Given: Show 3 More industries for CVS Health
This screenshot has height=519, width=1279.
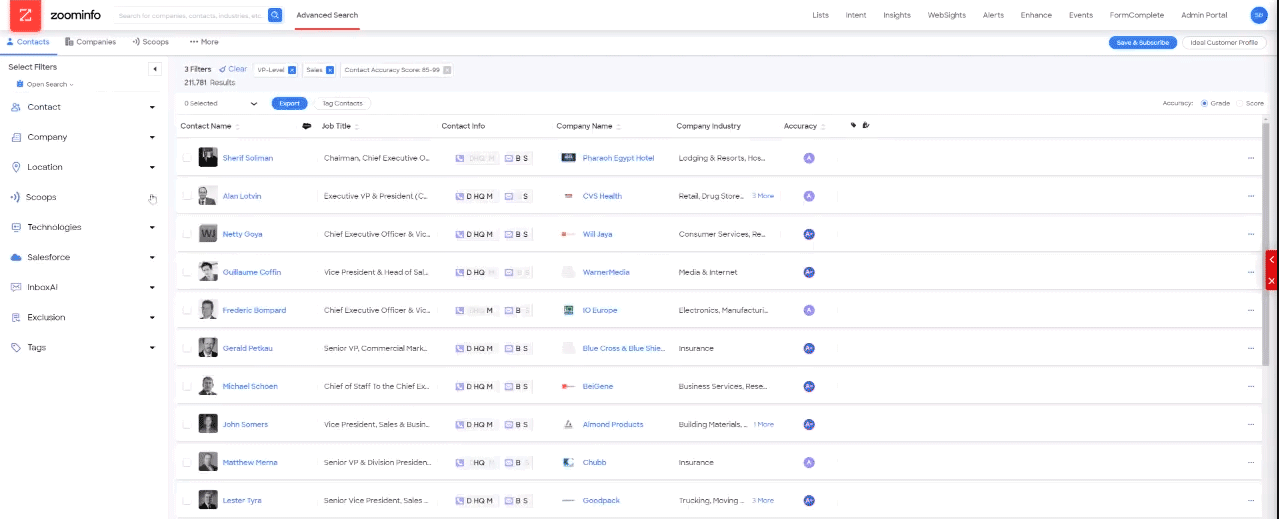Looking at the screenshot, I should point(763,196).
